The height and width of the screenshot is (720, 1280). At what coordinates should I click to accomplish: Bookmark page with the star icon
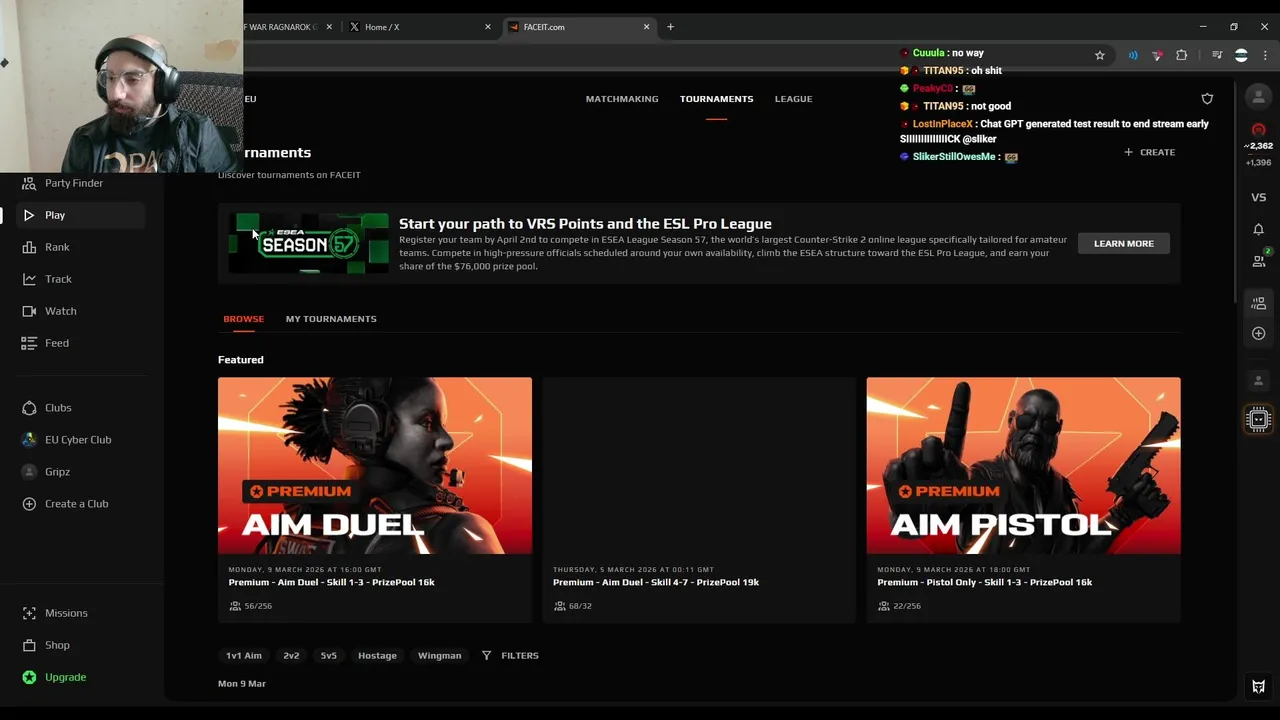tap(1100, 56)
